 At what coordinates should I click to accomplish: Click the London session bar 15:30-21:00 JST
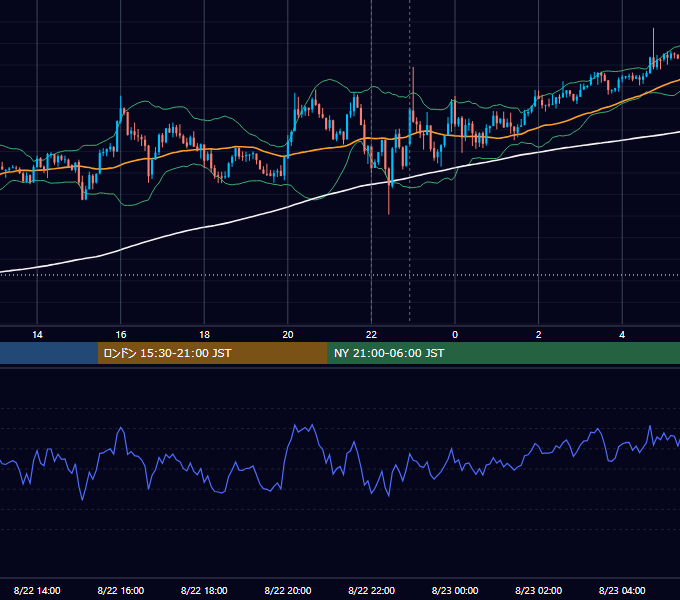212,353
